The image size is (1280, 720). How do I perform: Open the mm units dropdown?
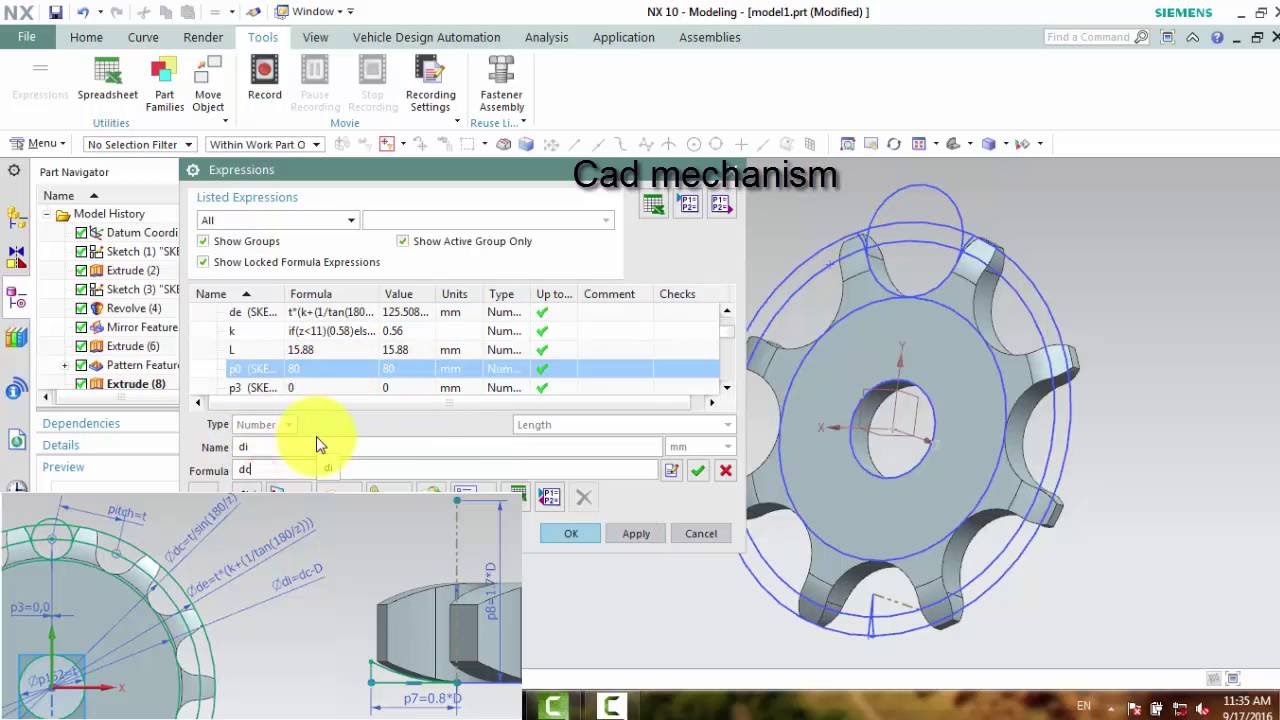701,447
